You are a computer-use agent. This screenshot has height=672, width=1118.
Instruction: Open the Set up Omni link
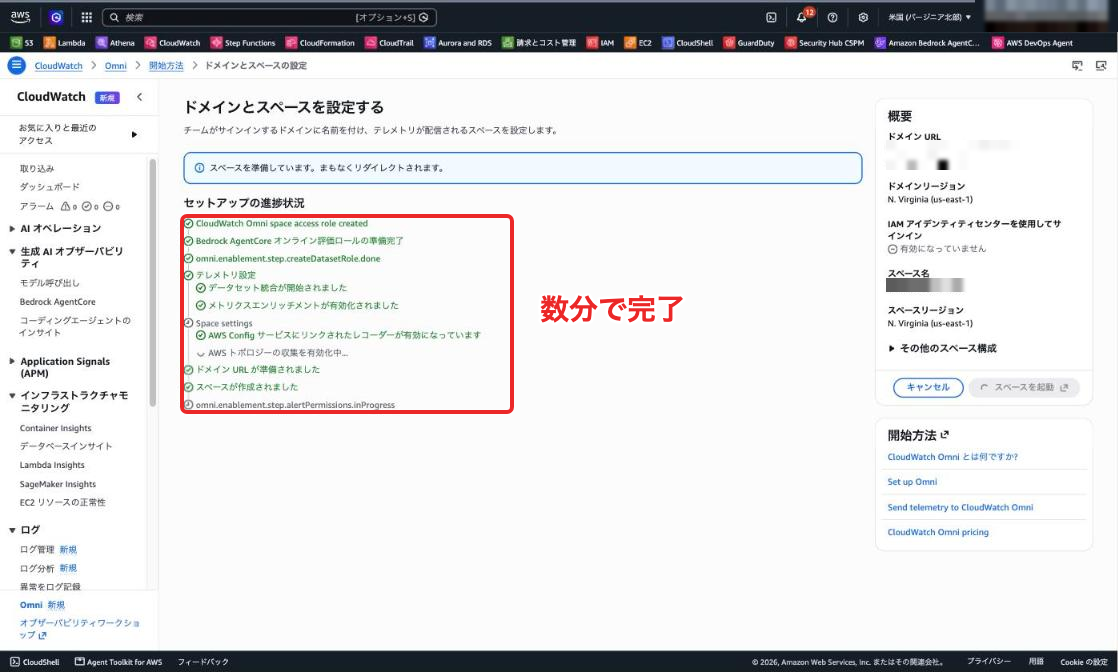pos(912,482)
